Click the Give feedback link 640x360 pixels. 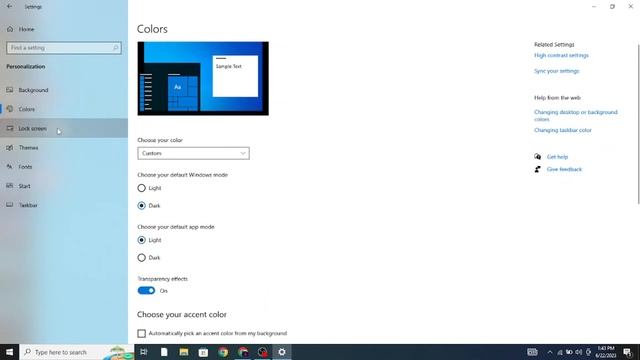point(564,169)
